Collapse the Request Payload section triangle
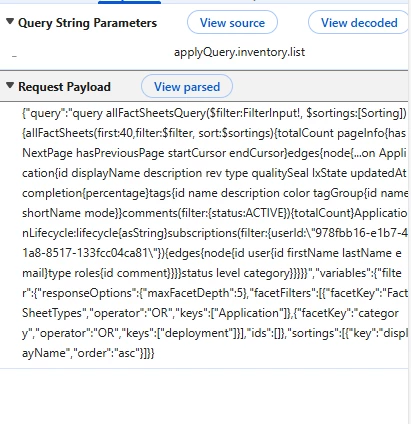Screen dimensions: 411x424 10,86
